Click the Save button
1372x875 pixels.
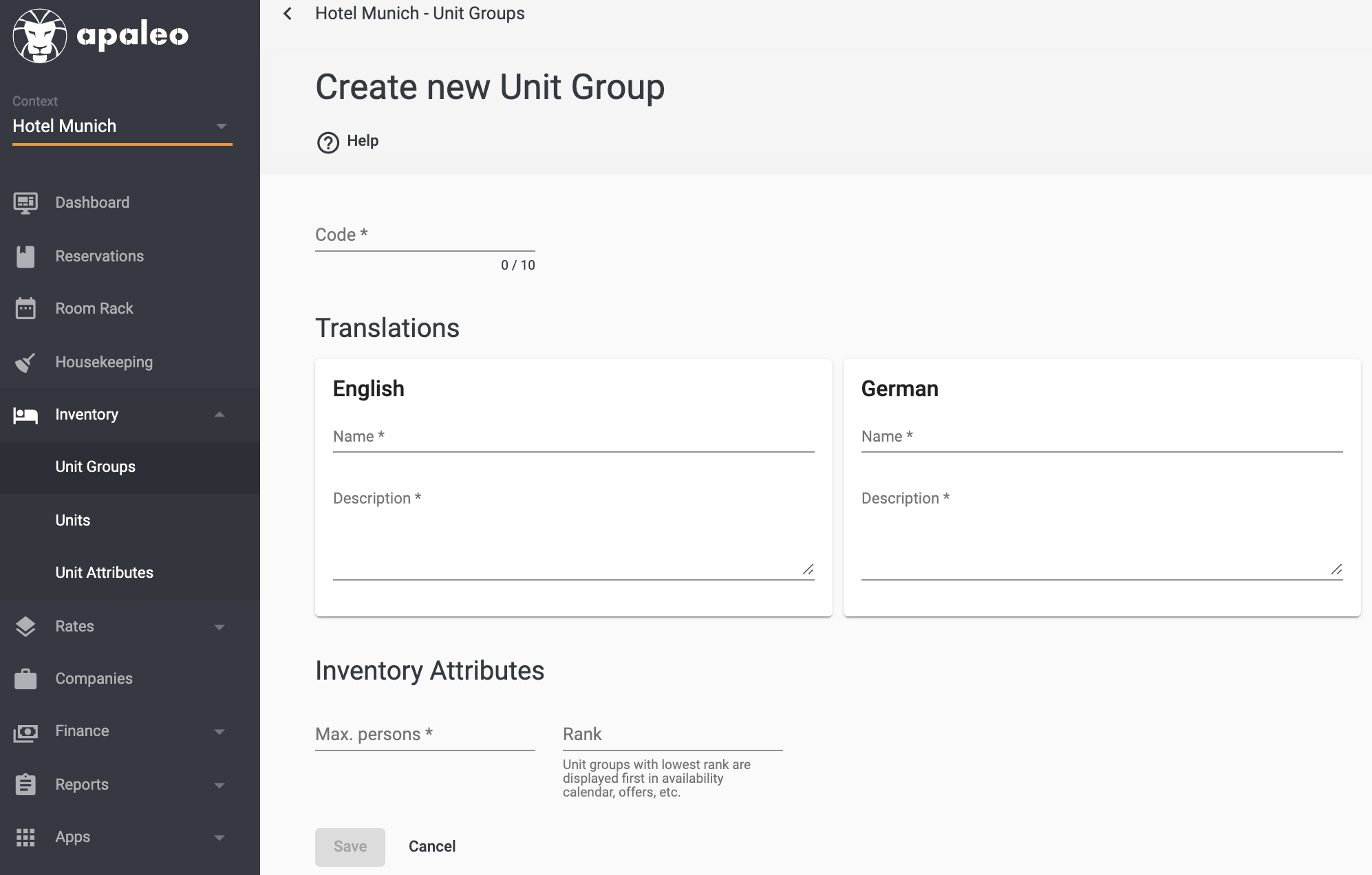click(350, 847)
